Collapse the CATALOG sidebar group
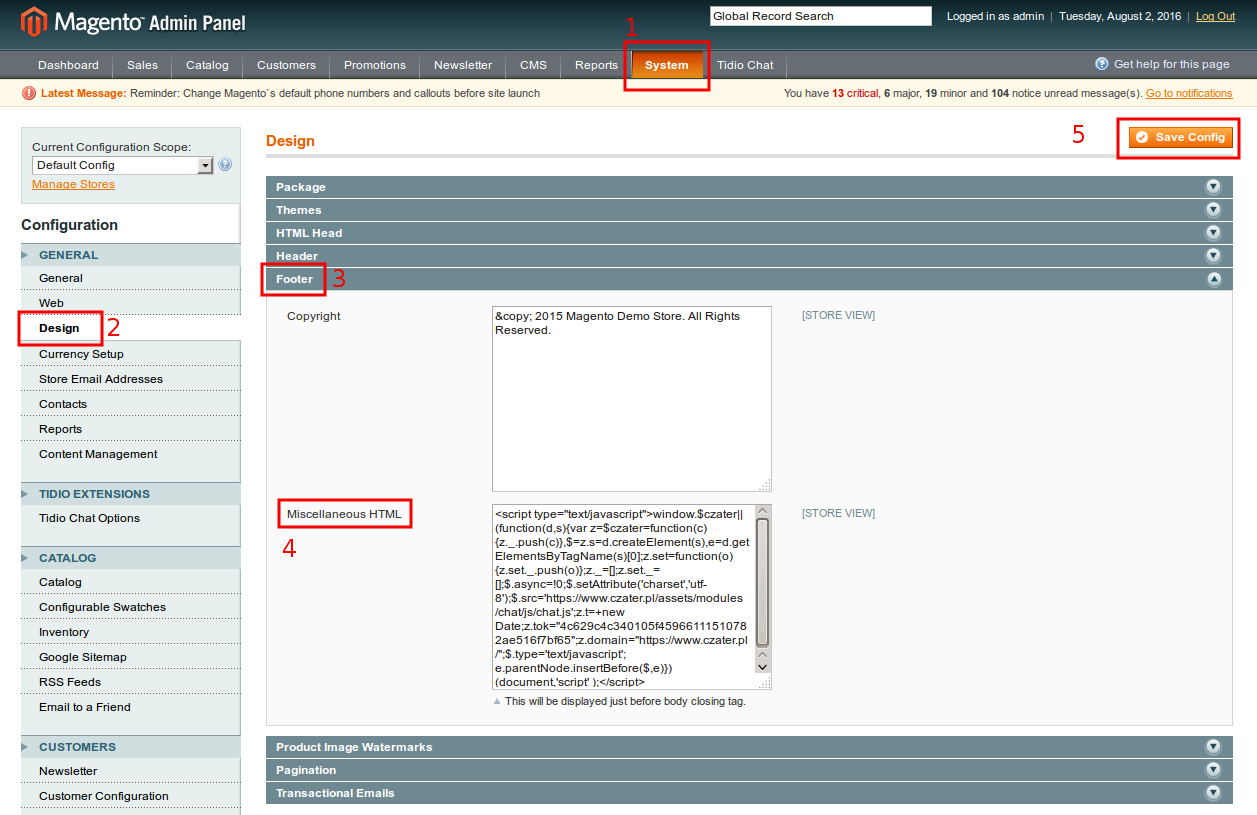The height and width of the screenshot is (815, 1257). tap(130, 558)
